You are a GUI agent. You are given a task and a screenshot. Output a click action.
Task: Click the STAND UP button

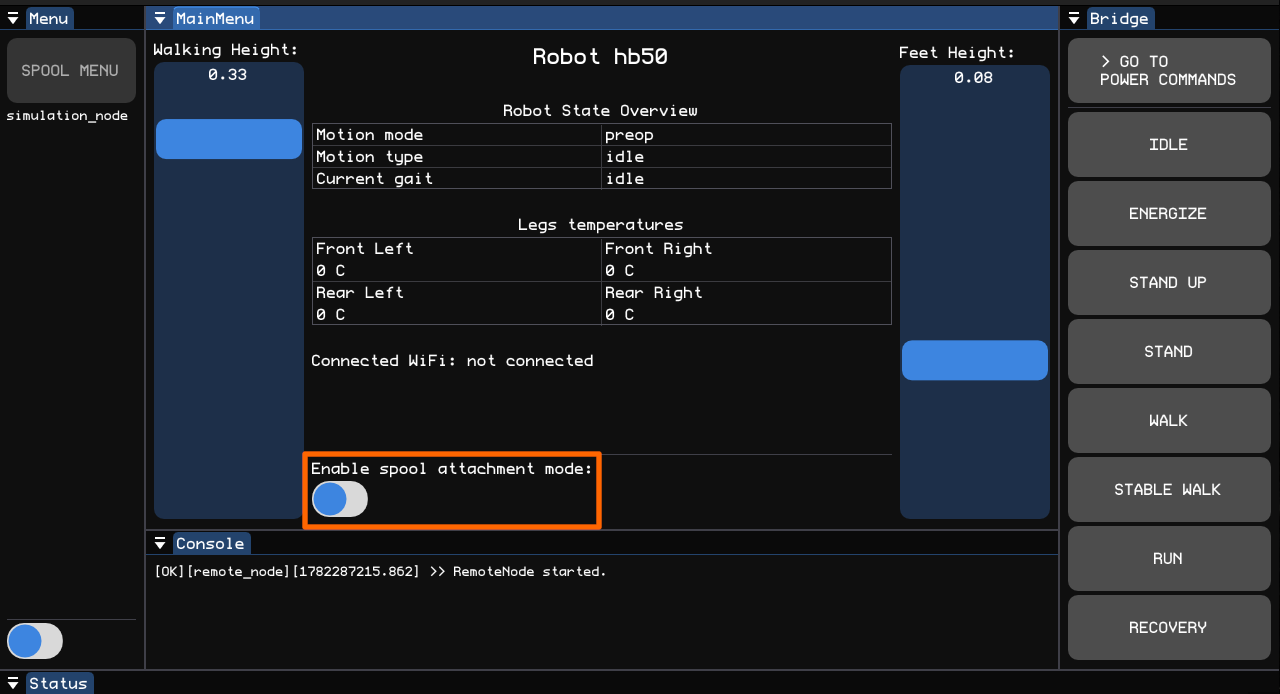pos(1168,282)
